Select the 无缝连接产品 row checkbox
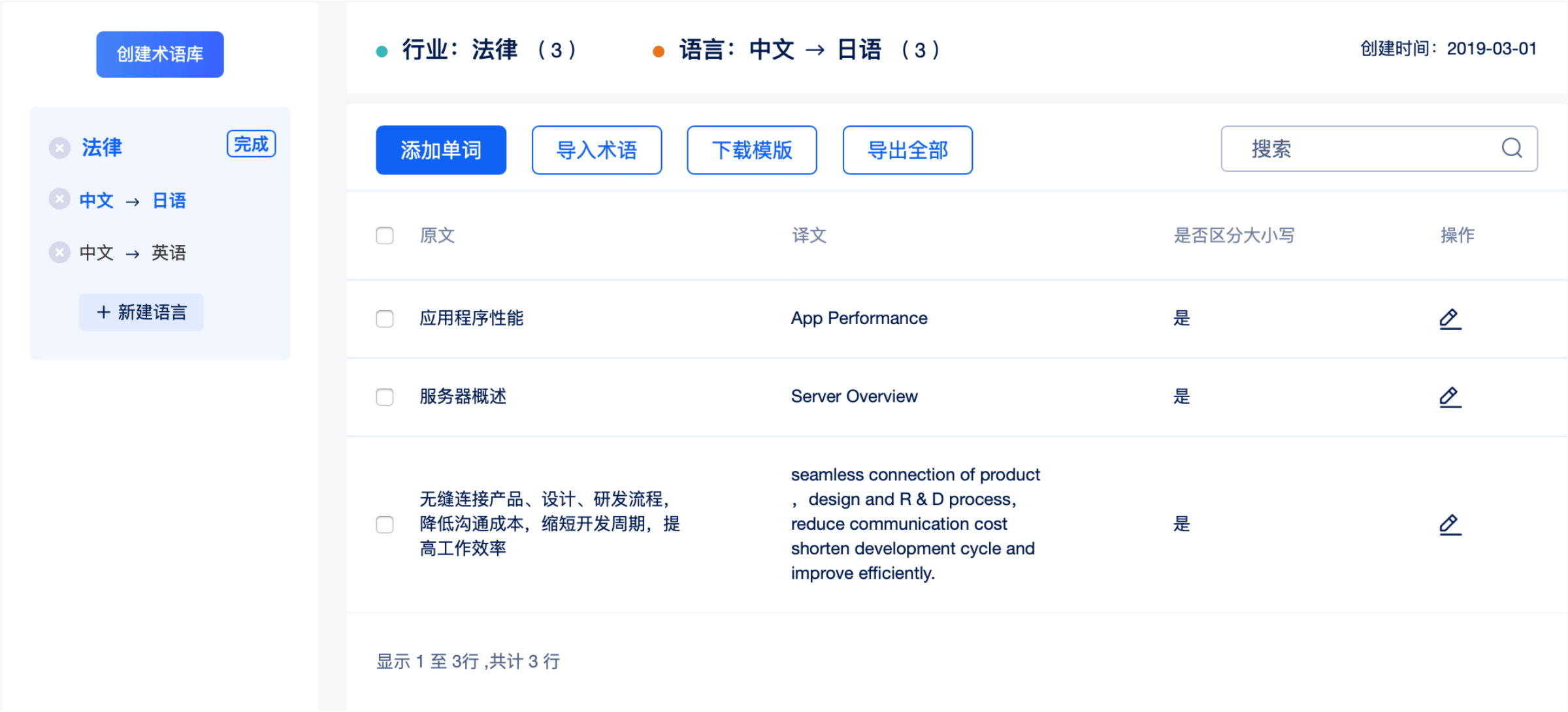The height and width of the screenshot is (712, 1568). point(385,524)
